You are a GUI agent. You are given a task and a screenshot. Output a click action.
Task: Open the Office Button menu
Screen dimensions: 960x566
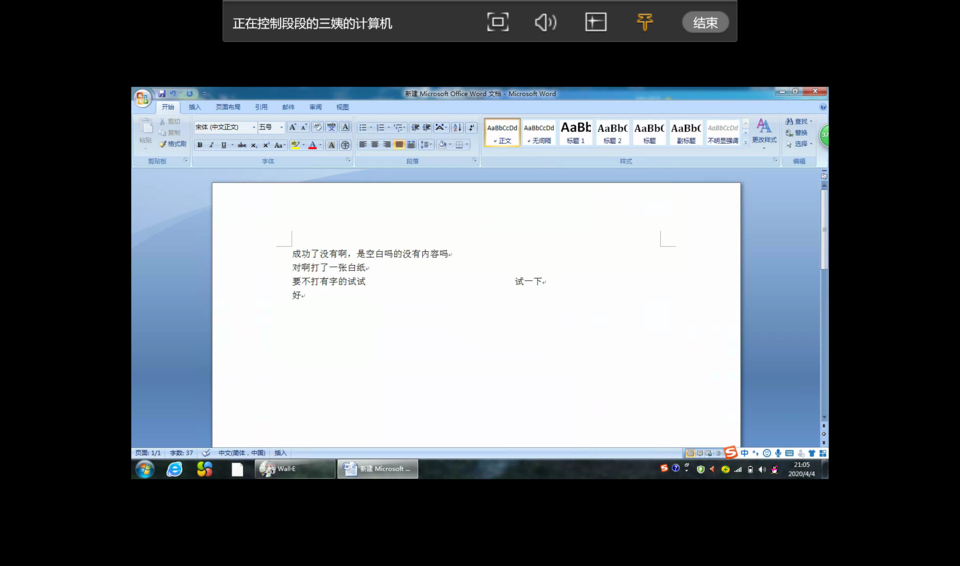pos(142,98)
